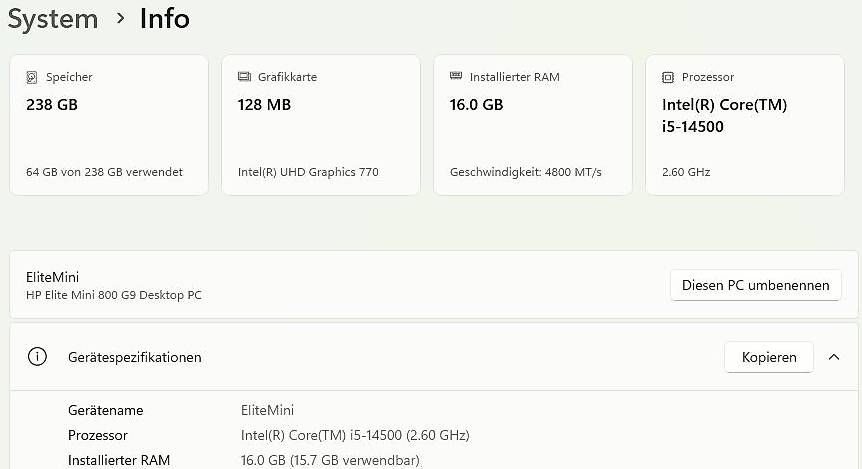Screen dimensions: 862x469
Task: Click the Diesen PC umbenennen button
Action: [x=755, y=285]
